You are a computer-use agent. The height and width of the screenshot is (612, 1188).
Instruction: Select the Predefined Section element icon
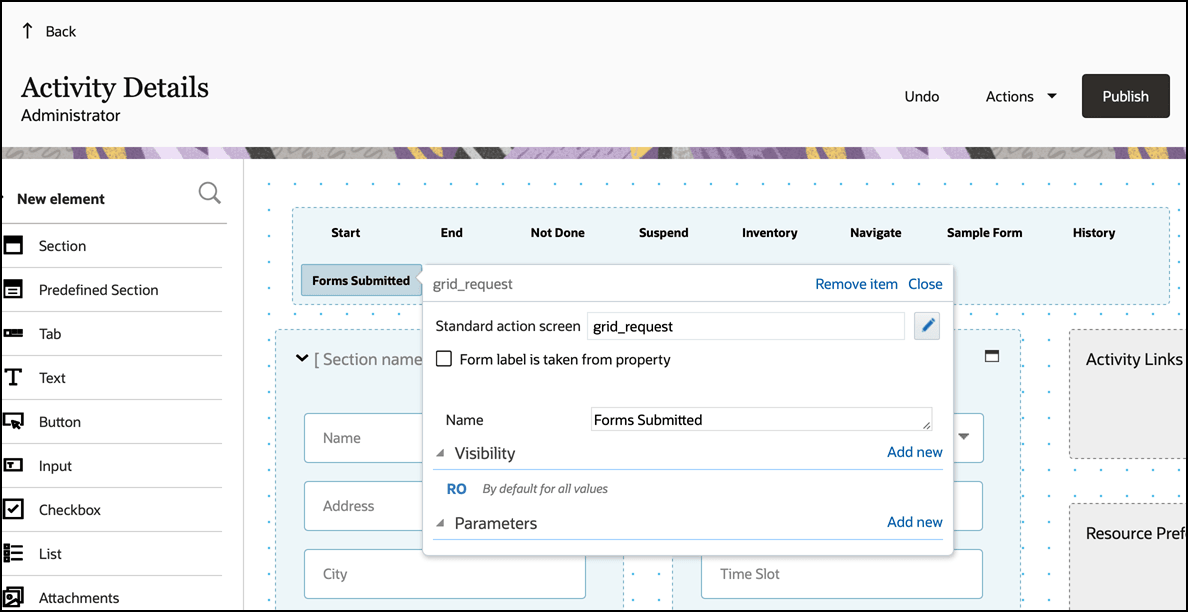click(x=12, y=289)
